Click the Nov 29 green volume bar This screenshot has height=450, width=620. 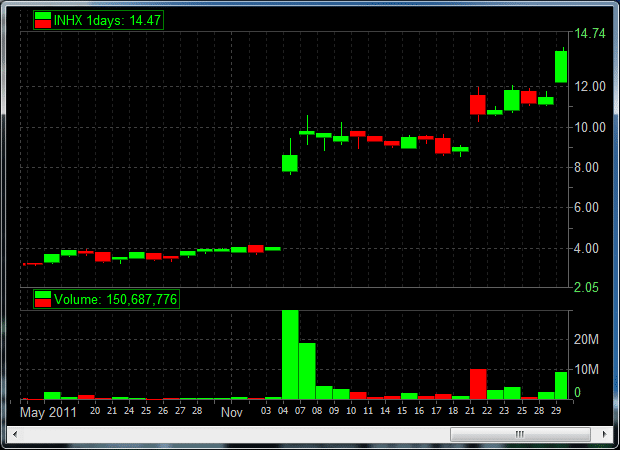pos(561,386)
